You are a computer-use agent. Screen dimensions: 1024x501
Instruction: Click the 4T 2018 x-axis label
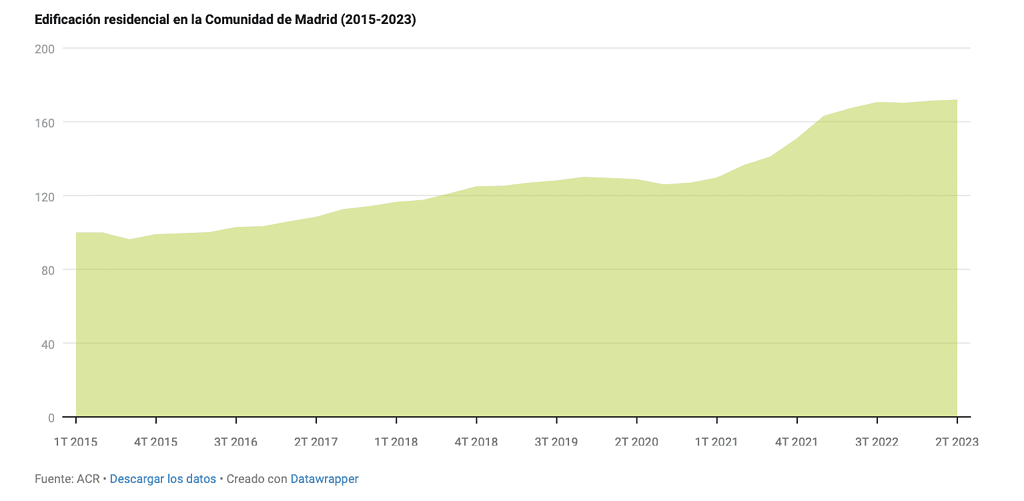point(476,441)
